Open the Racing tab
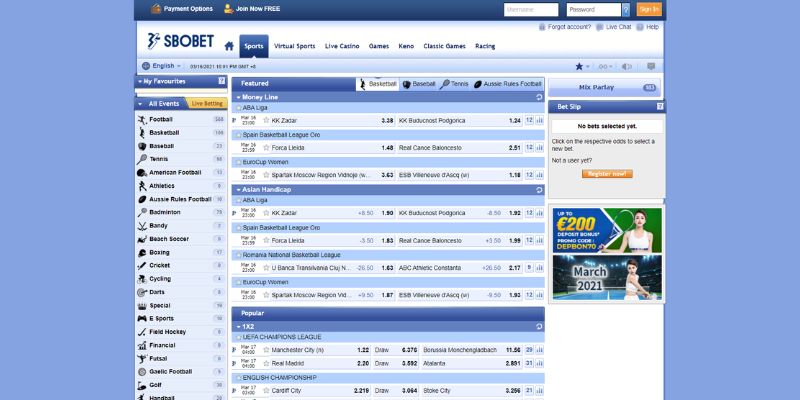The image size is (800, 400). 485,46
